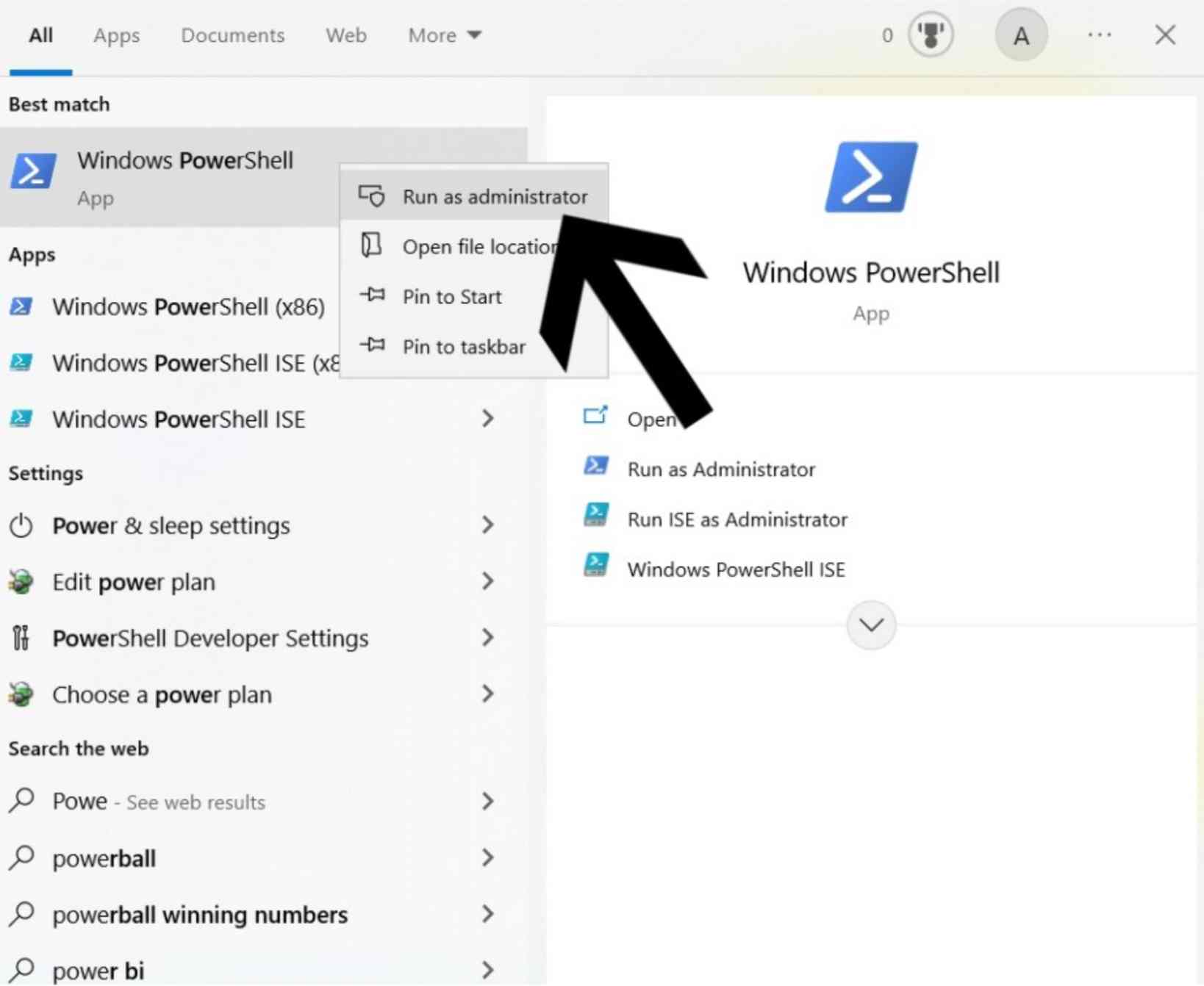Open the three-dot options menu
Screen dimensions: 1204x986
click(x=1100, y=35)
